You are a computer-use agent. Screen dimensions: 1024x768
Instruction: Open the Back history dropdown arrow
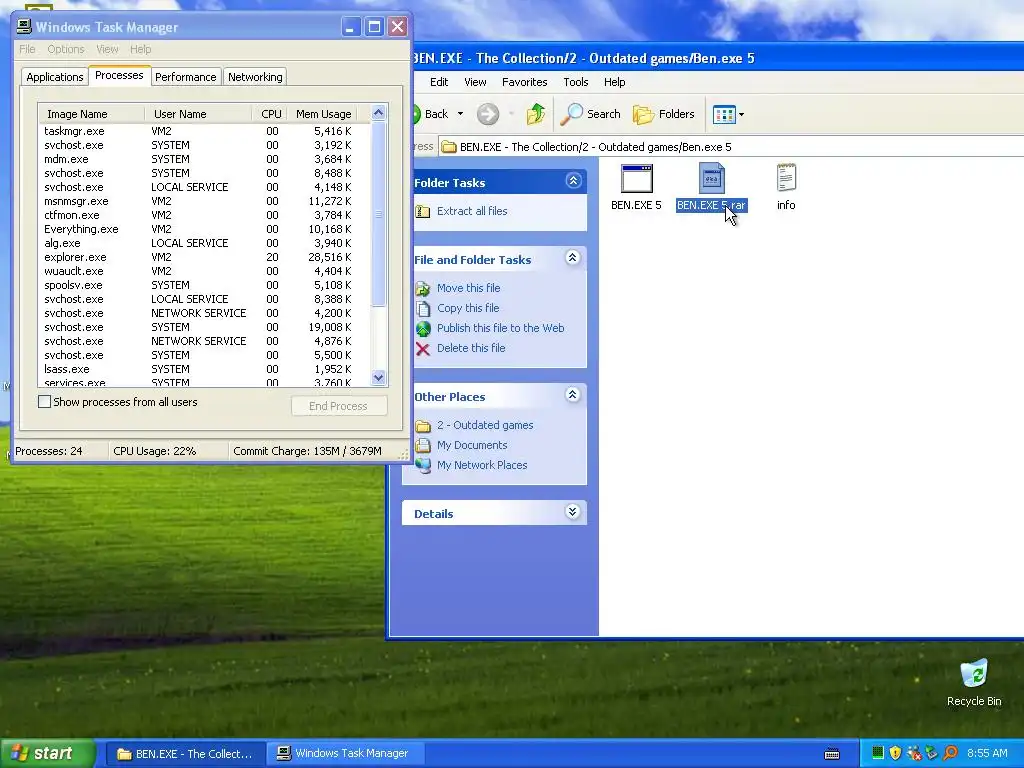[x=460, y=114]
